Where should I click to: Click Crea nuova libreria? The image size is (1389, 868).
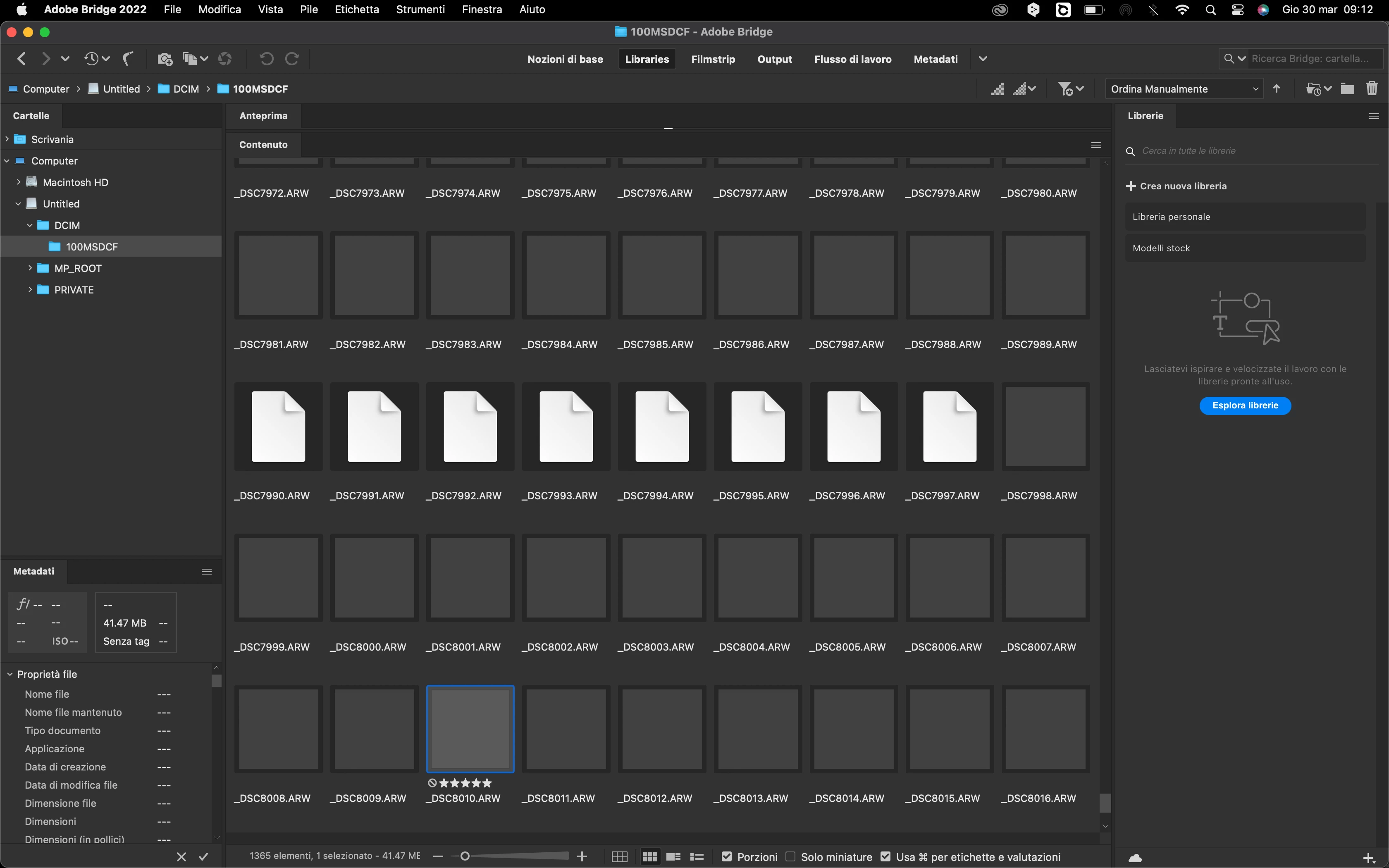click(x=1176, y=186)
